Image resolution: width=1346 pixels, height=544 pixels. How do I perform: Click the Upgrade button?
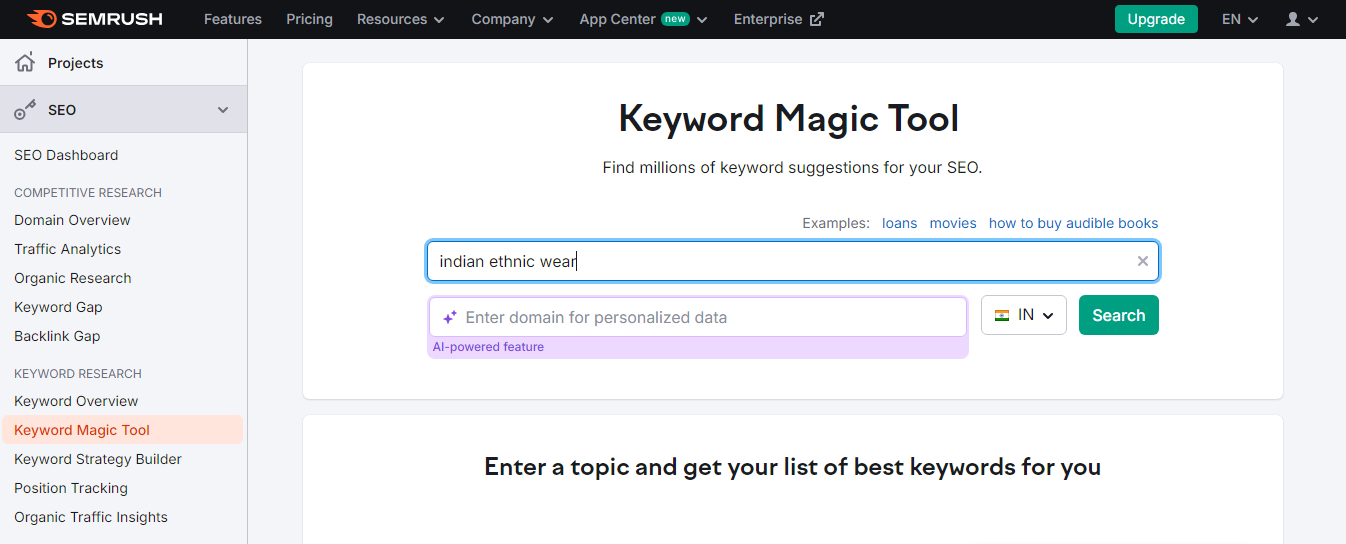[1156, 19]
